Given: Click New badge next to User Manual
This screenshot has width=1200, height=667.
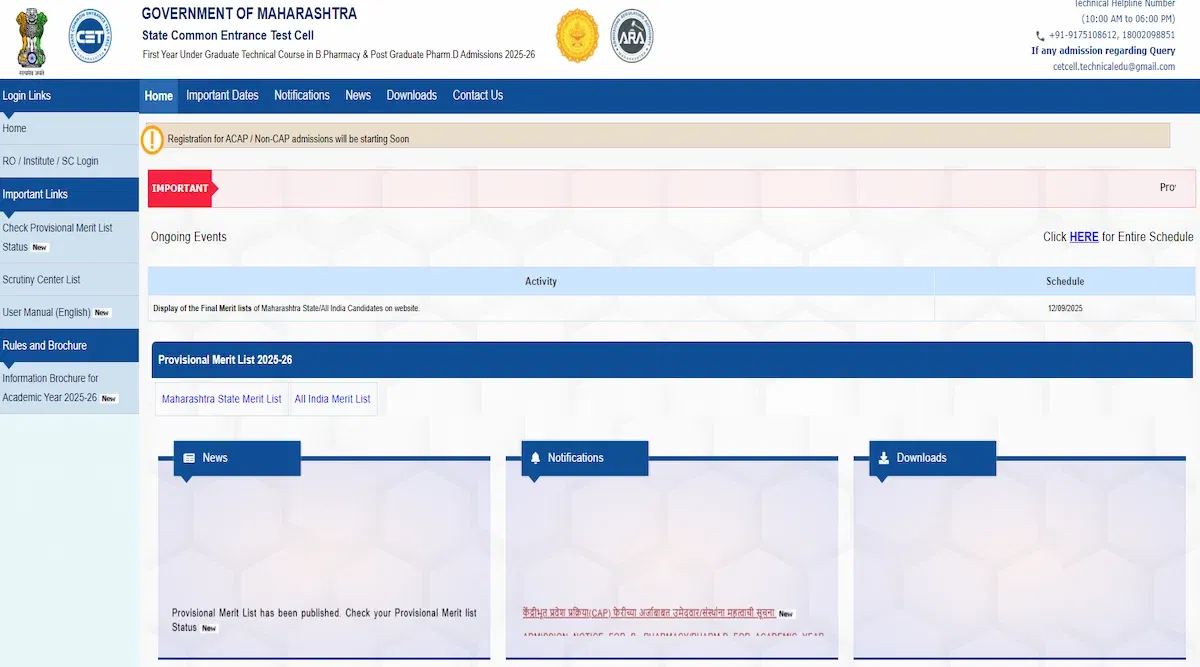Looking at the screenshot, I should click(x=102, y=313).
